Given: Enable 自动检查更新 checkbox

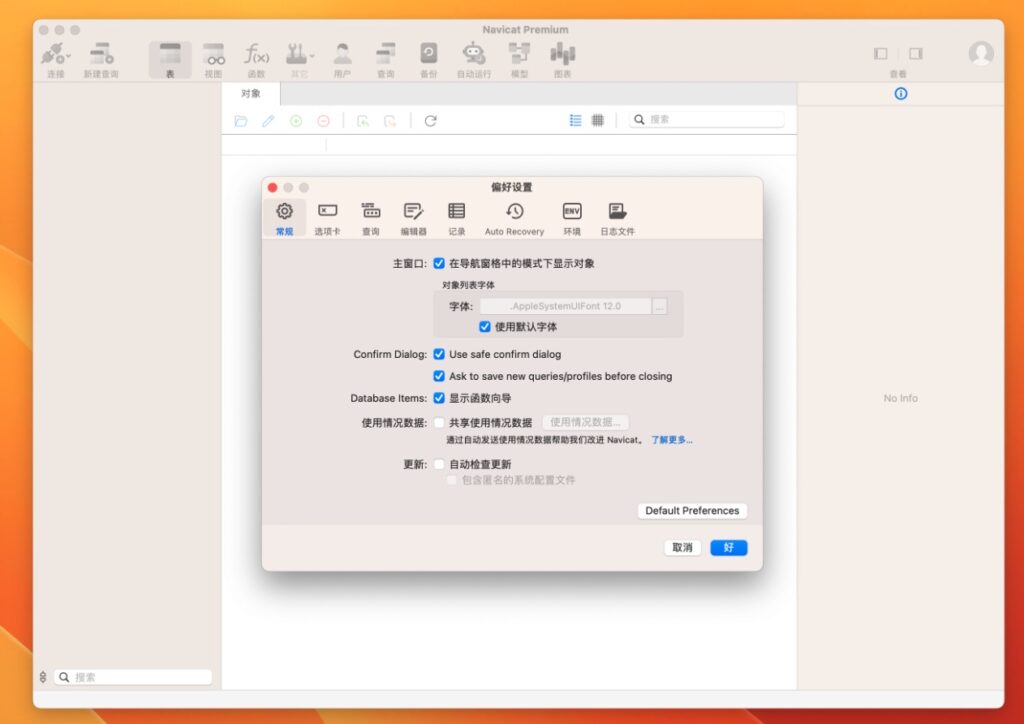Looking at the screenshot, I should (439, 464).
